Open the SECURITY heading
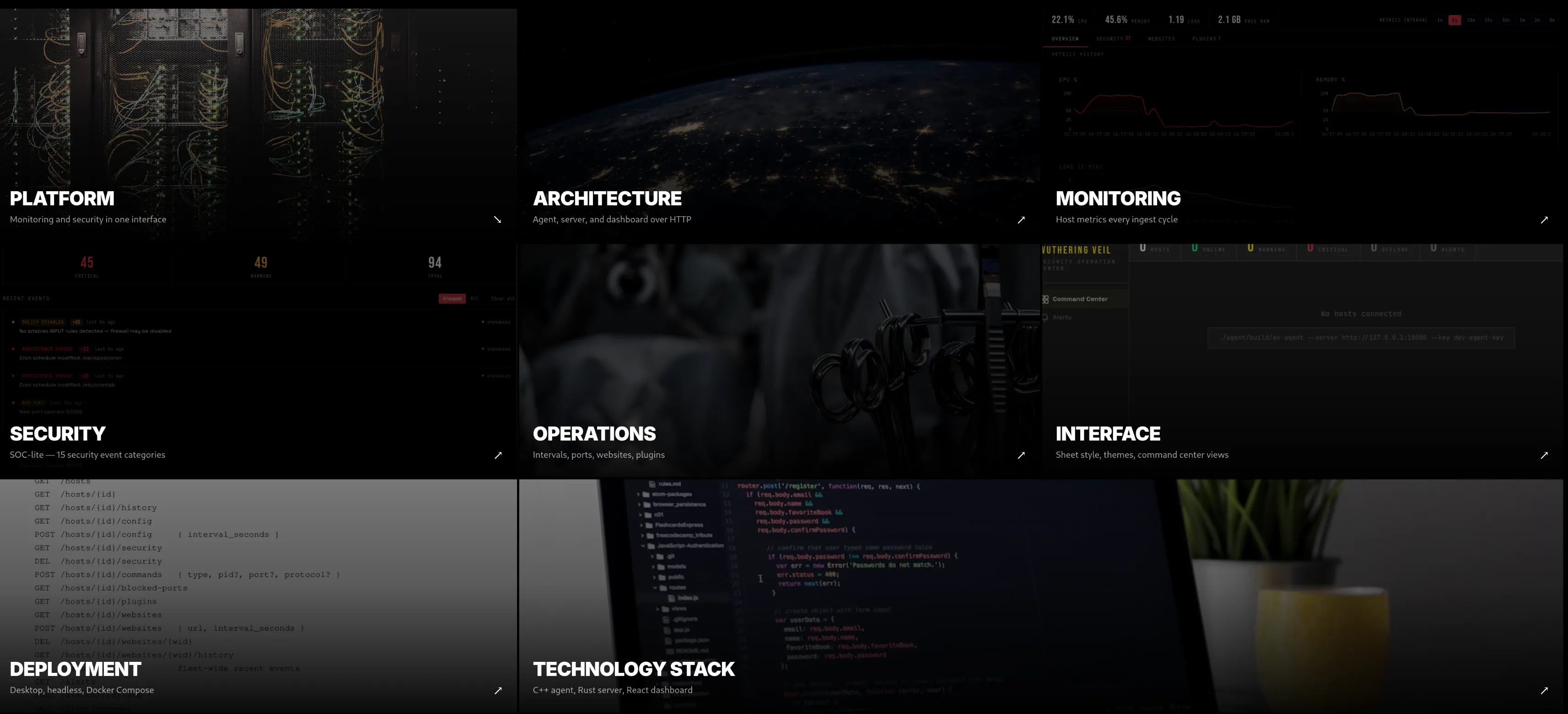This screenshot has height=714, width=1568. point(58,434)
